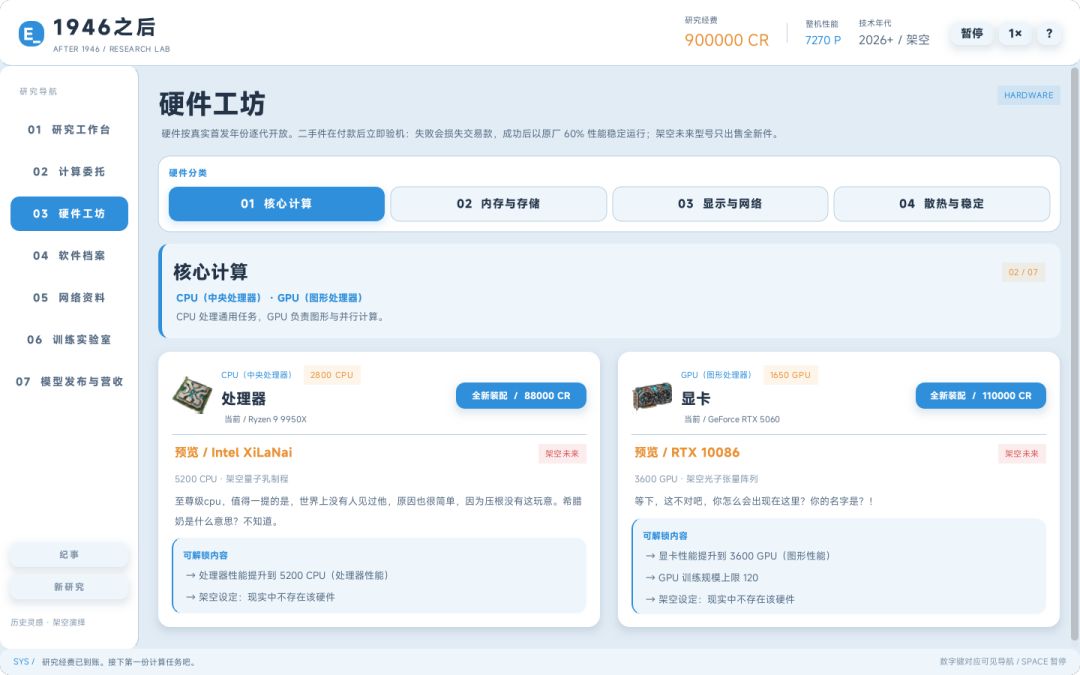Open 04 软件档案 in sidebar
Screen dimensions: 1080x675
coord(69,256)
